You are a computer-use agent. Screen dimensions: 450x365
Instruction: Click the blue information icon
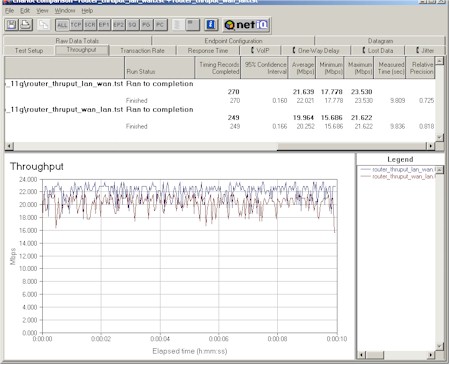point(211,25)
